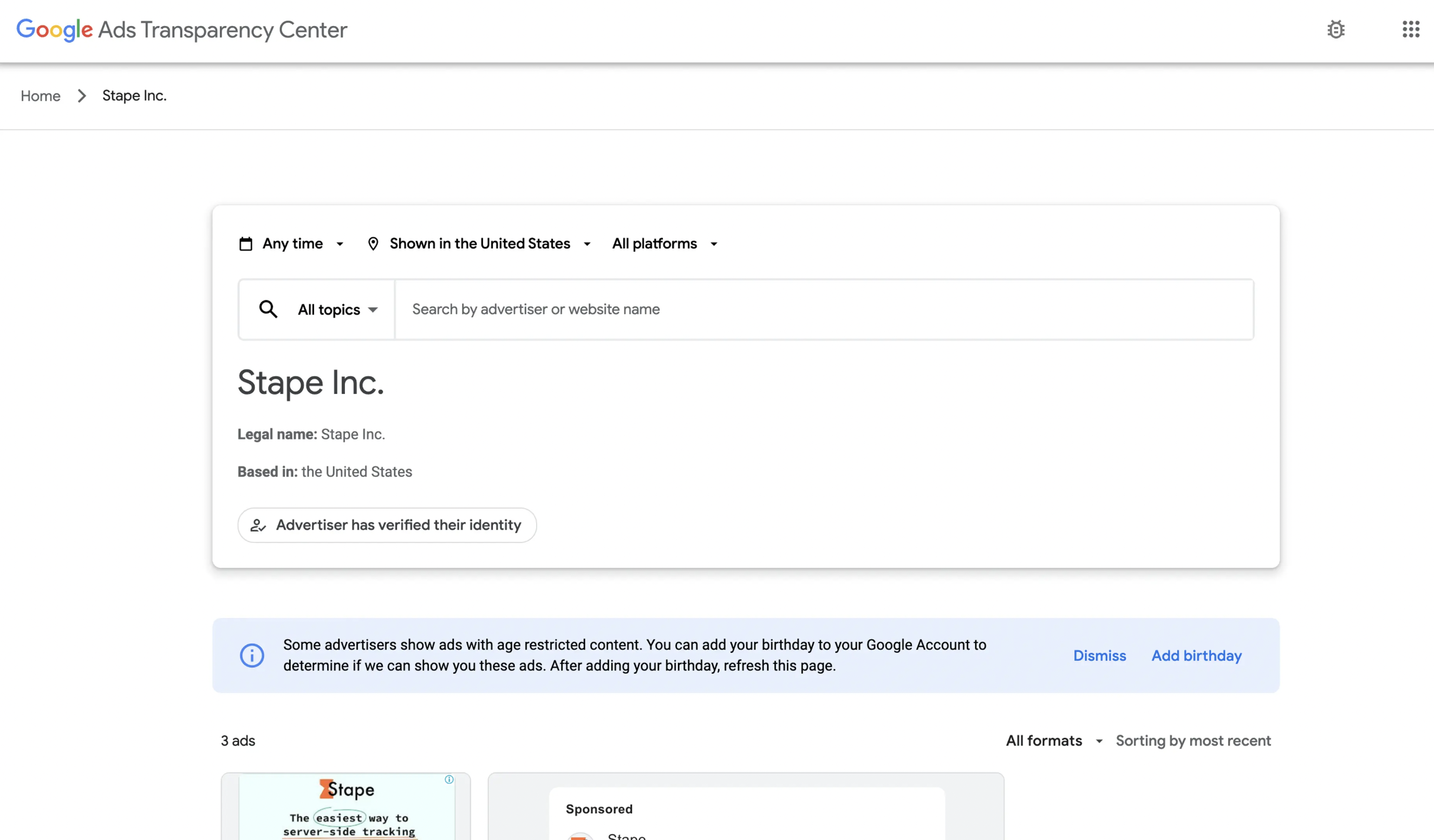Click the Add birthday link on the banner
1434x840 pixels.
(1196, 655)
